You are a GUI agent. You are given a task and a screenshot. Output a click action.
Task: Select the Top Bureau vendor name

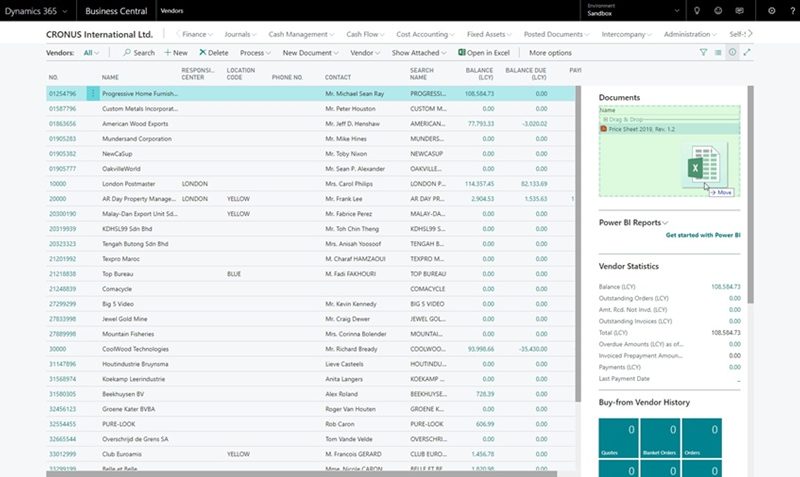[x=117, y=274]
